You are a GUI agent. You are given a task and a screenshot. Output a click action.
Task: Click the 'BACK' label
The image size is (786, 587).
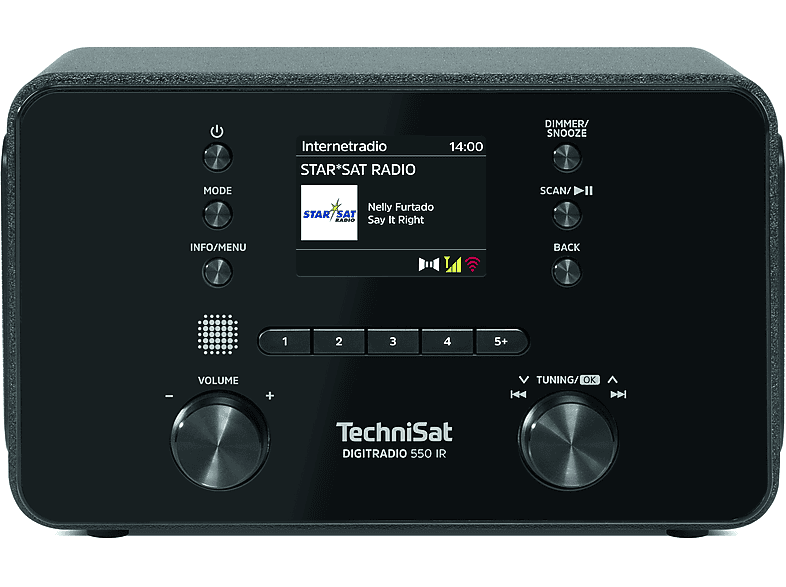[566, 247]
